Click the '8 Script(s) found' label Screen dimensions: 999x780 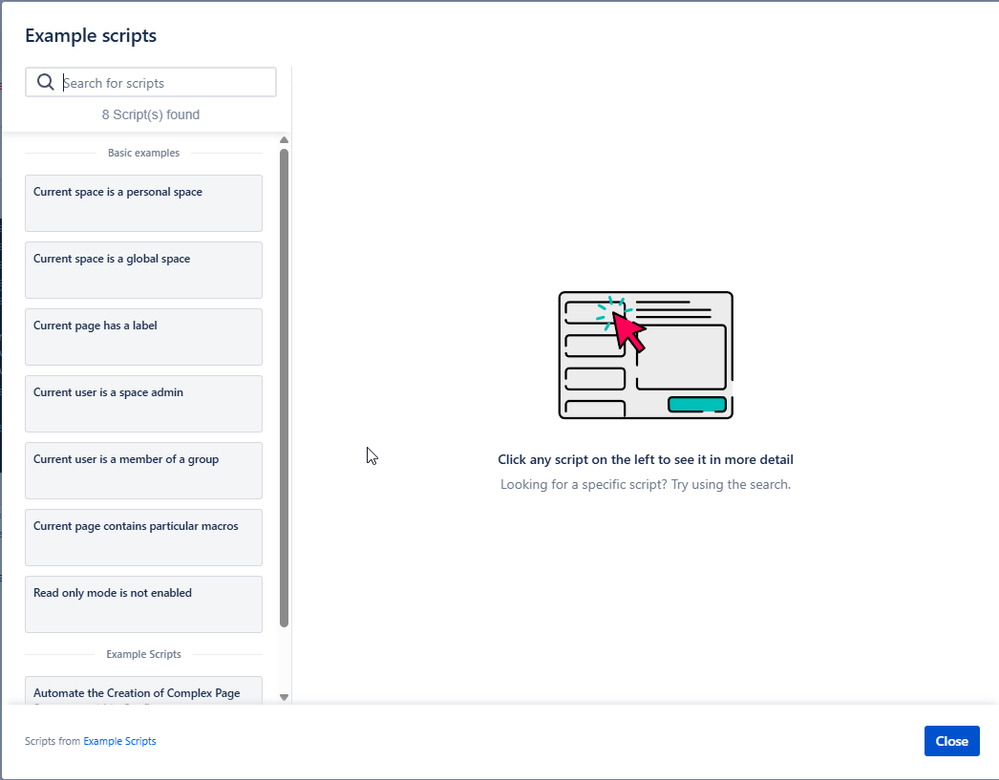tap(150, 114)
